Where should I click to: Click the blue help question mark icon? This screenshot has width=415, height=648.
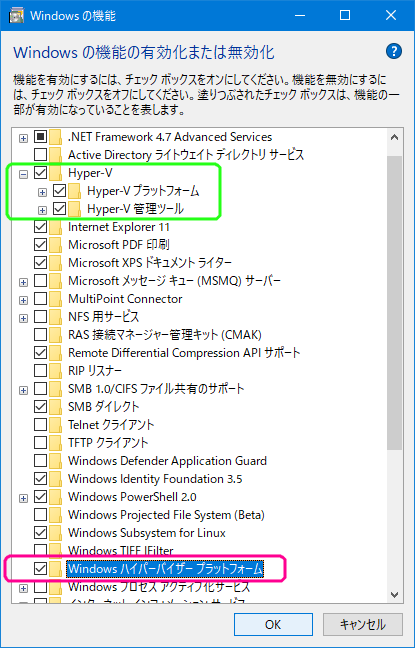point(394,52)
